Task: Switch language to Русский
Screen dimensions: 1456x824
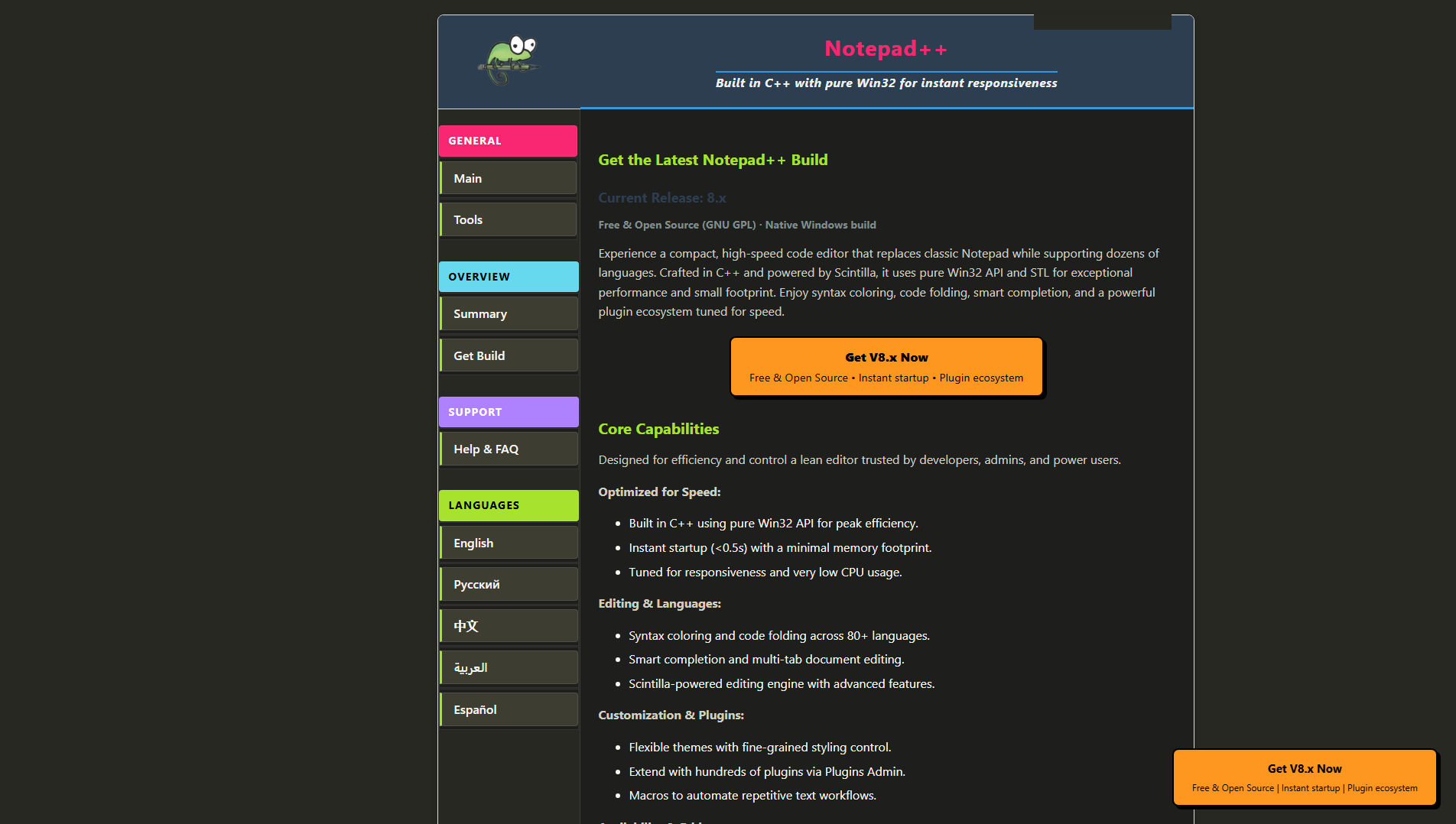Action: 509,584
